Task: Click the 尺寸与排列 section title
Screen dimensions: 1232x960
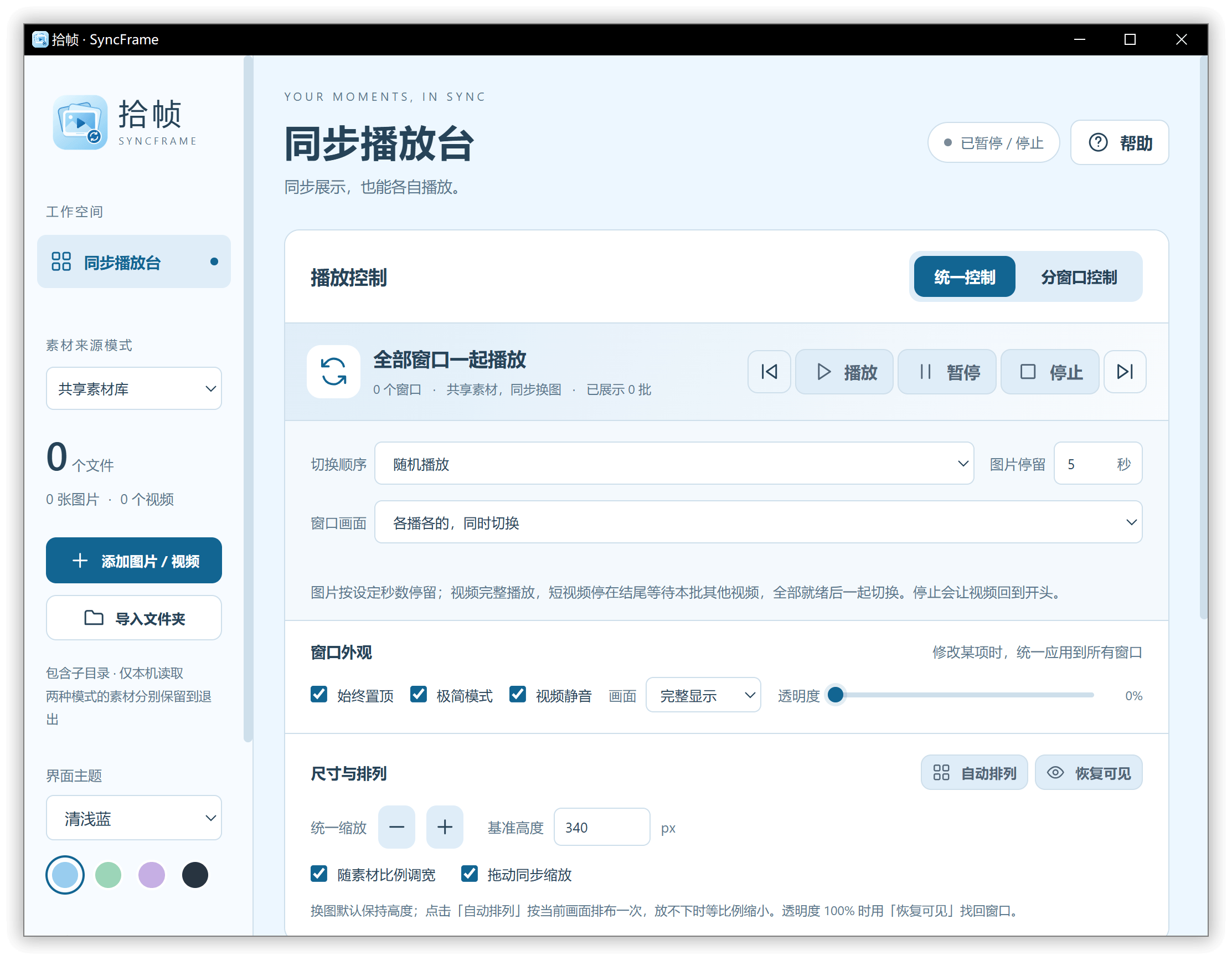Action: pyautogui.click(x=349, y=774)
